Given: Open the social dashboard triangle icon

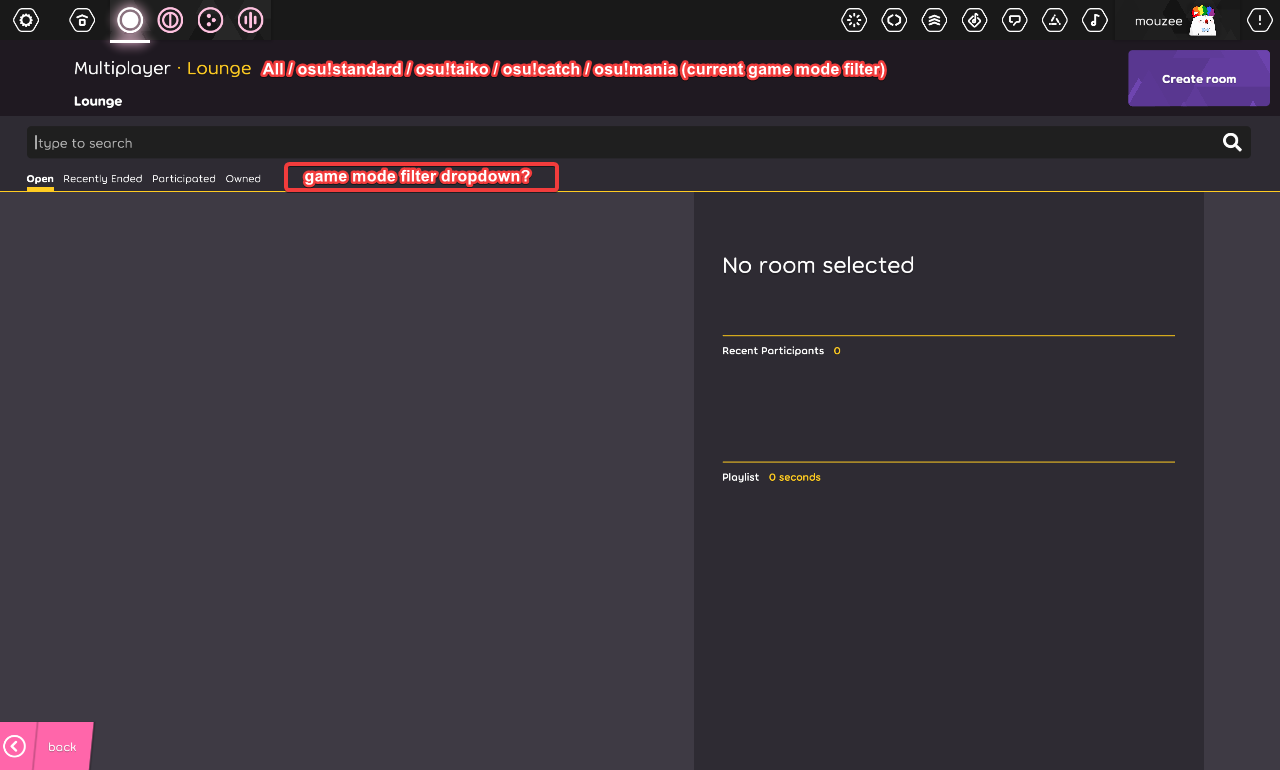Looking at the screenshot, I should click(1054, 20).
